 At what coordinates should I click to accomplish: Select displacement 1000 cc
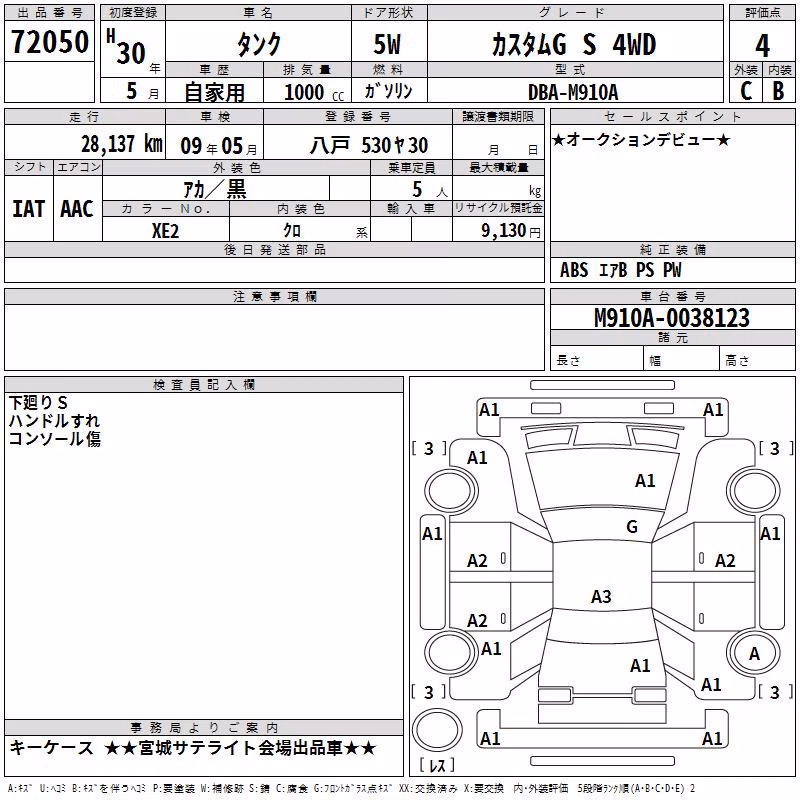tap(314, 92)
